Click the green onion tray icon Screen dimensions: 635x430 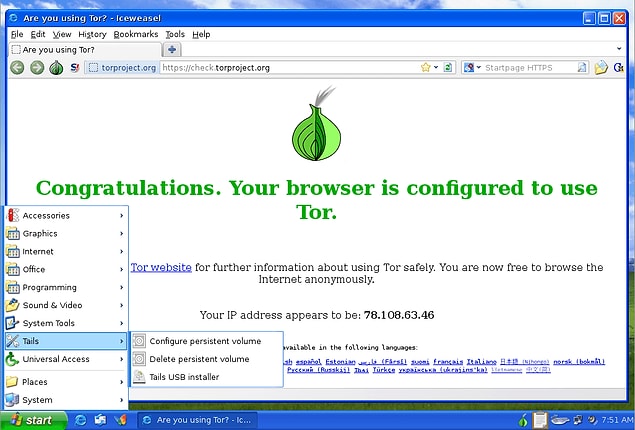[523, 420]
